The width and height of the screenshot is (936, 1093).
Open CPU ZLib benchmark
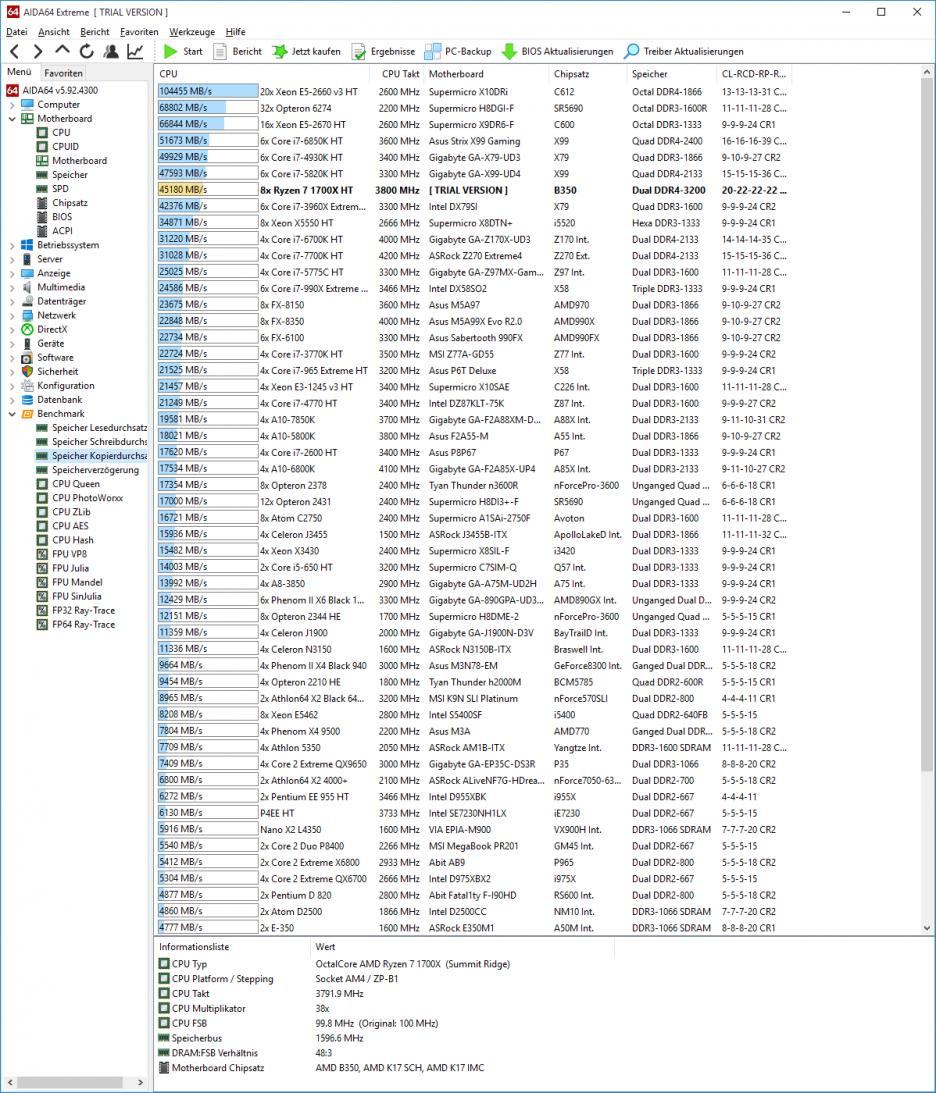point(63,512)
